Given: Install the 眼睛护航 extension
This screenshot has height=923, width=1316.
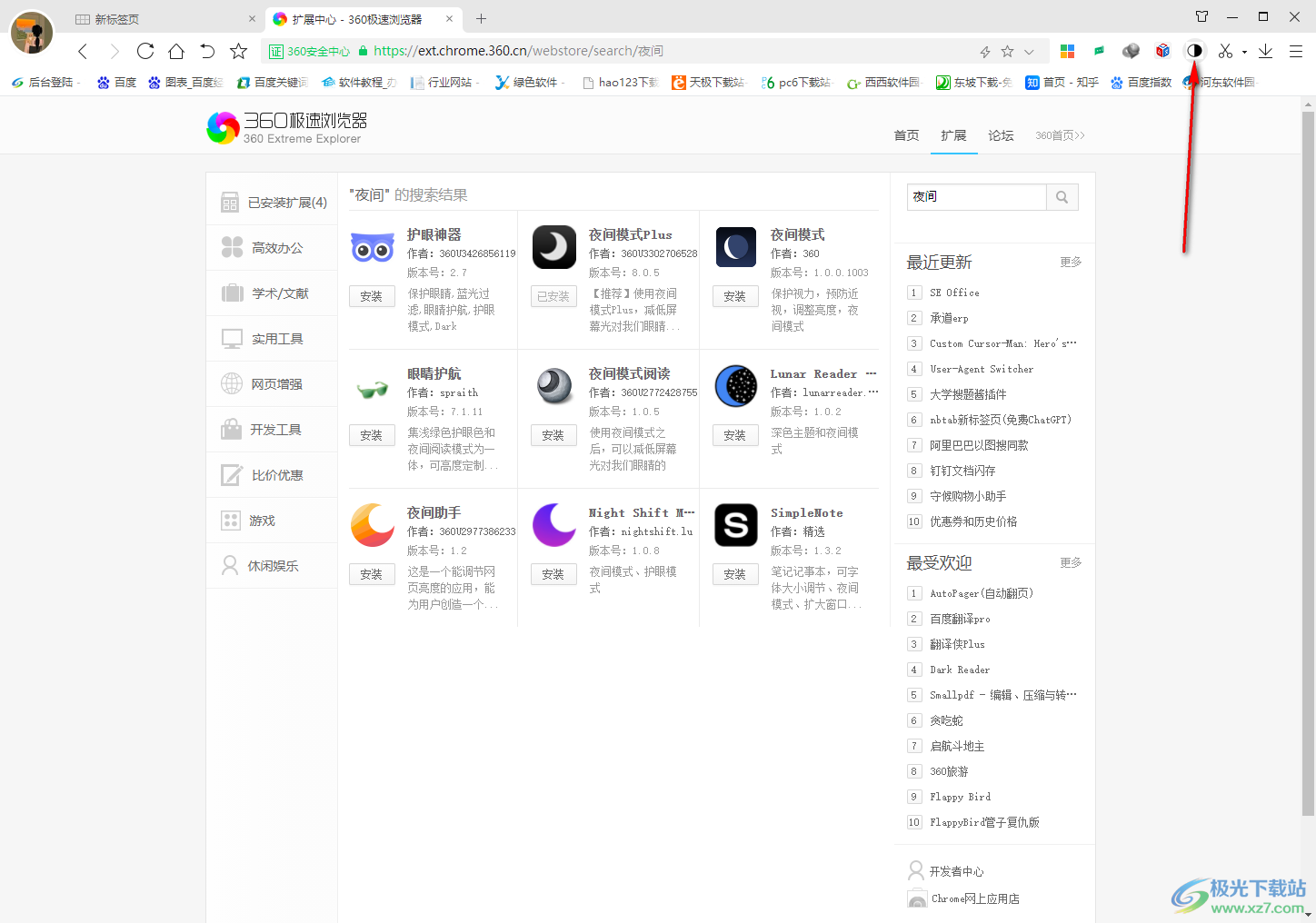Looking at the screenshot, I should pos(372,435).
